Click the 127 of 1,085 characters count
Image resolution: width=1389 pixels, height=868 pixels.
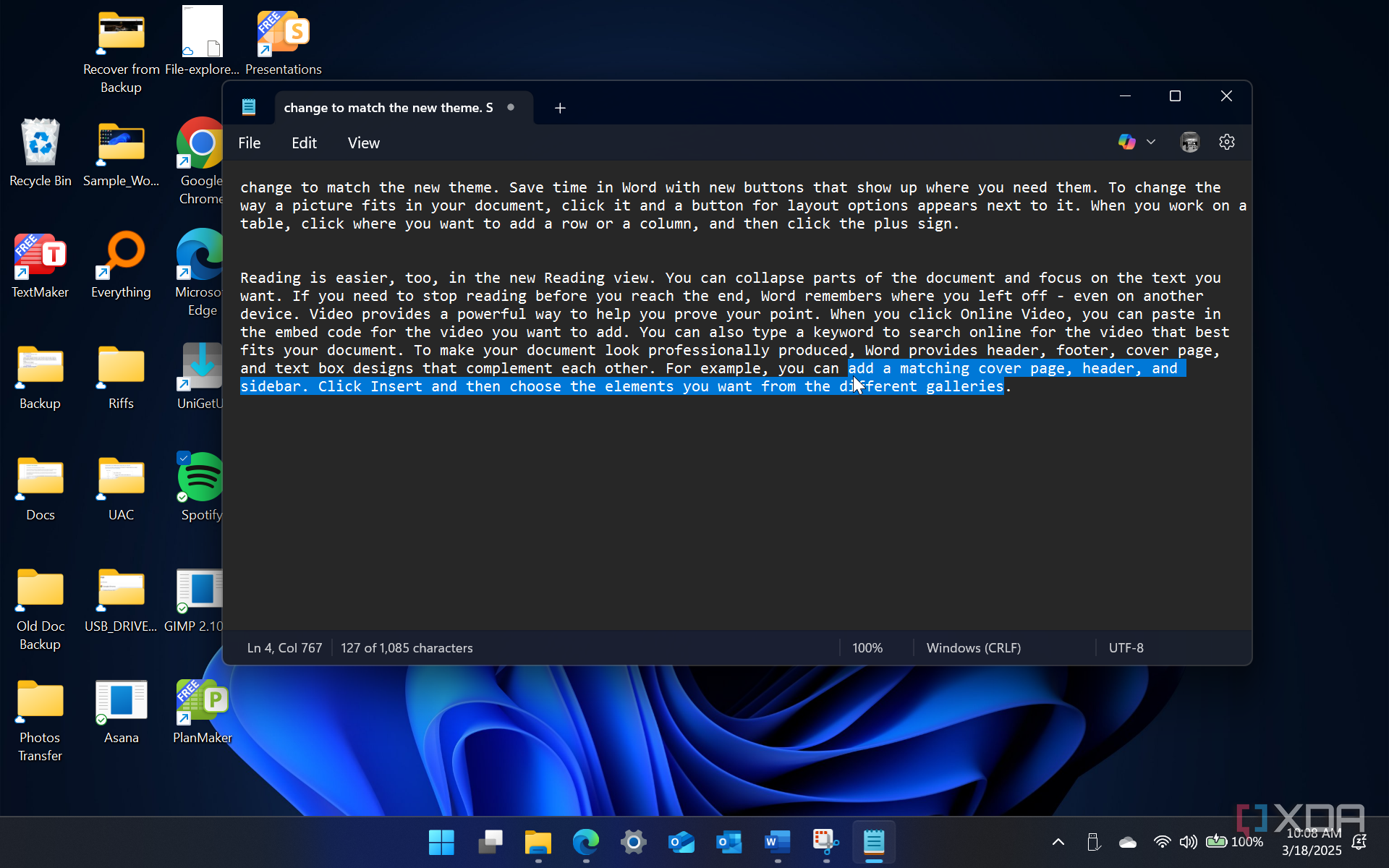point(407,648)
